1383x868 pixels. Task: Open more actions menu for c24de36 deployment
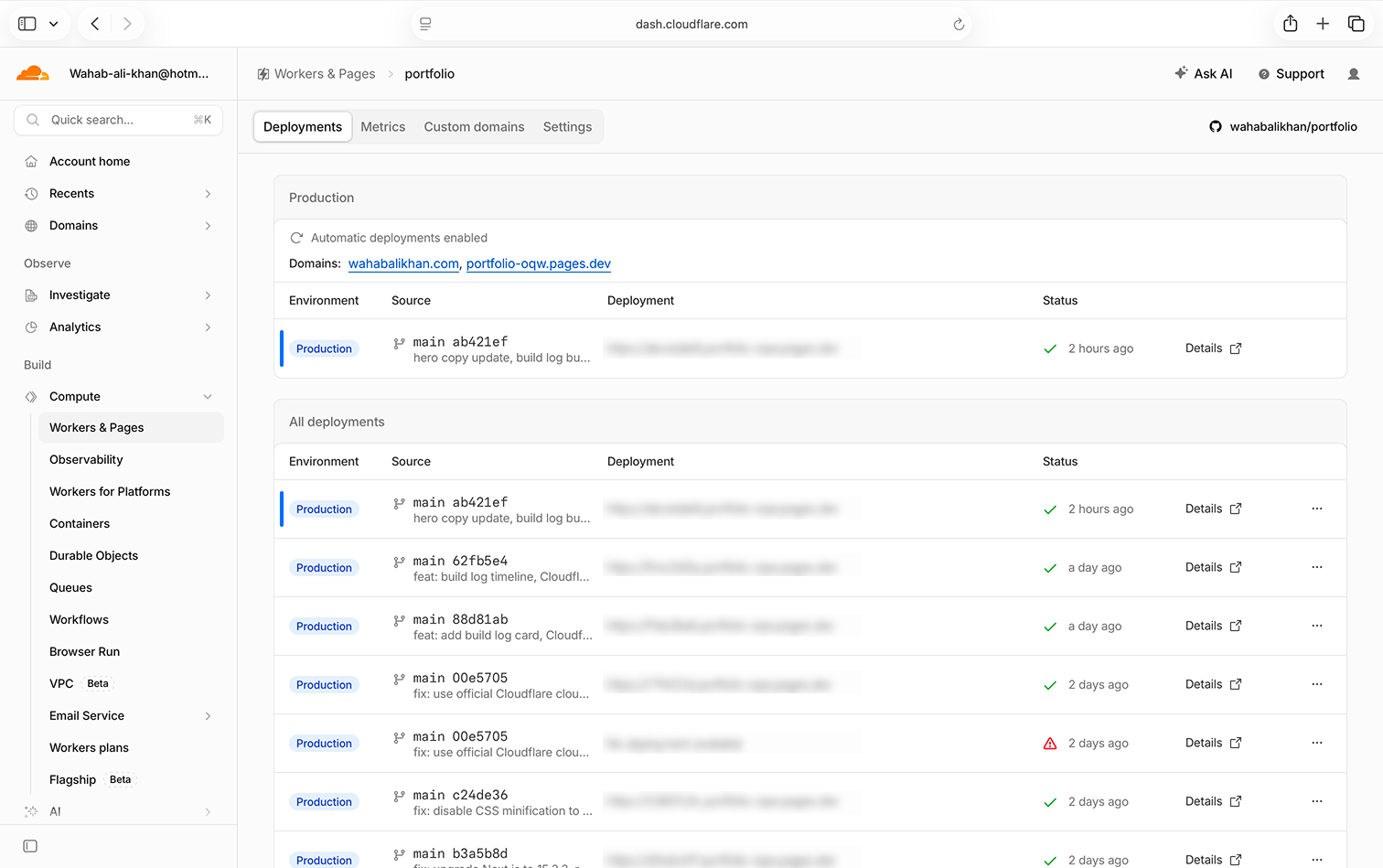point(1317,802)
